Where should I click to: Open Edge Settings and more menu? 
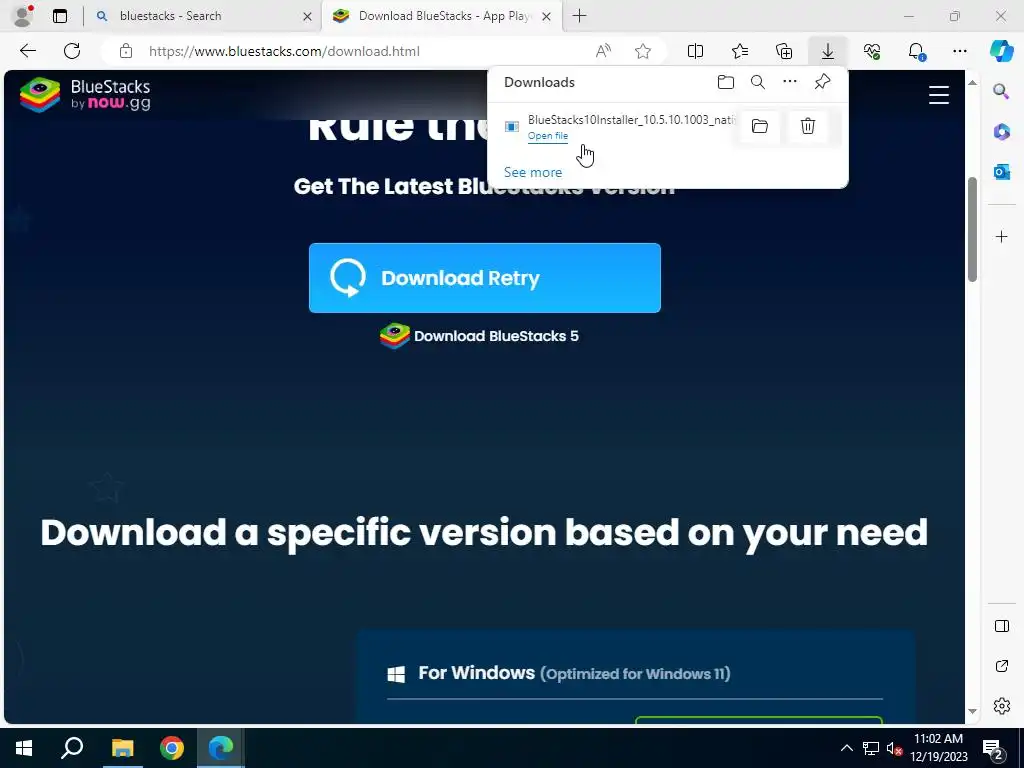959,51
